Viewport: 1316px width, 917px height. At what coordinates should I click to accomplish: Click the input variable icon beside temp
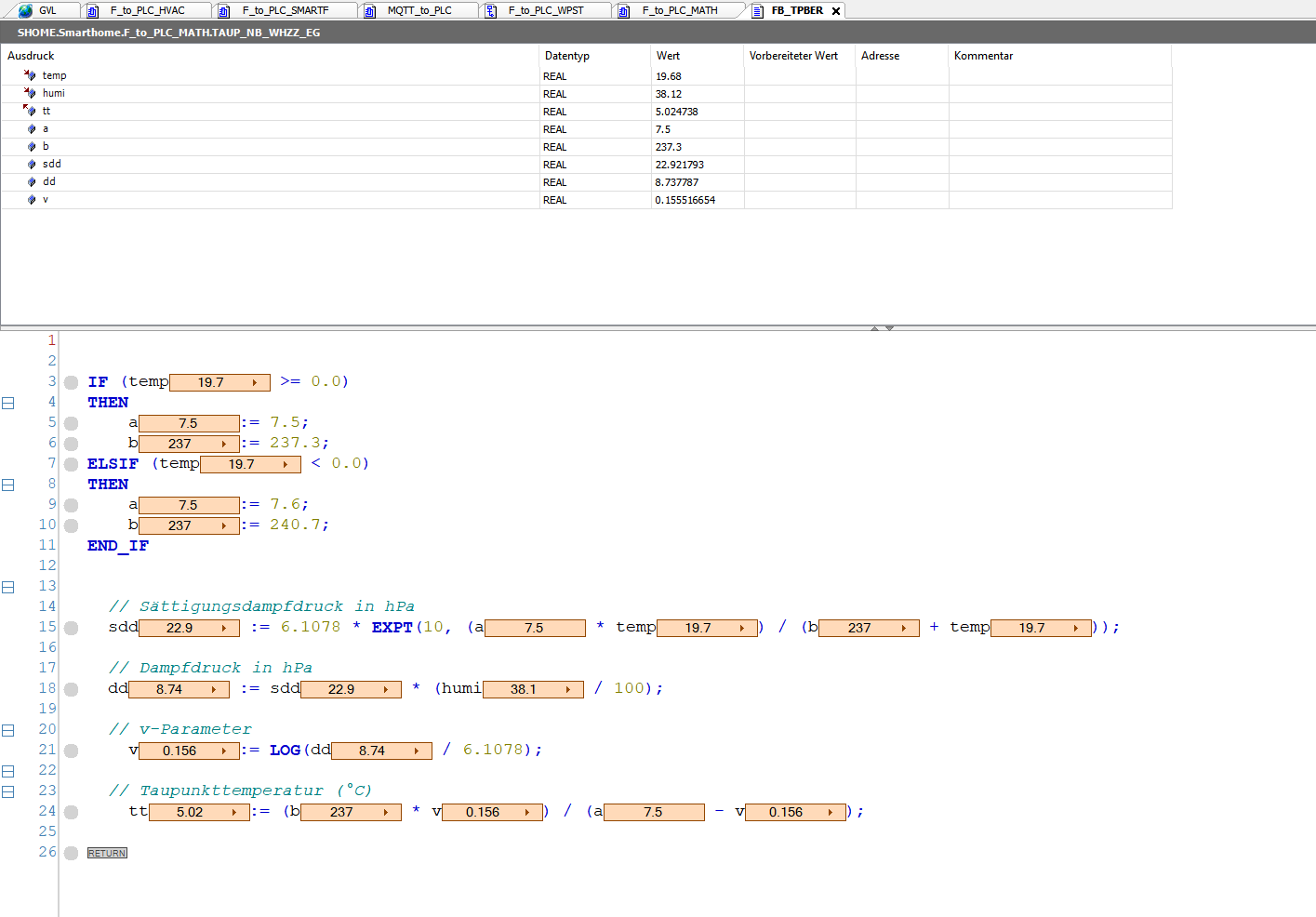click(30, 75)
